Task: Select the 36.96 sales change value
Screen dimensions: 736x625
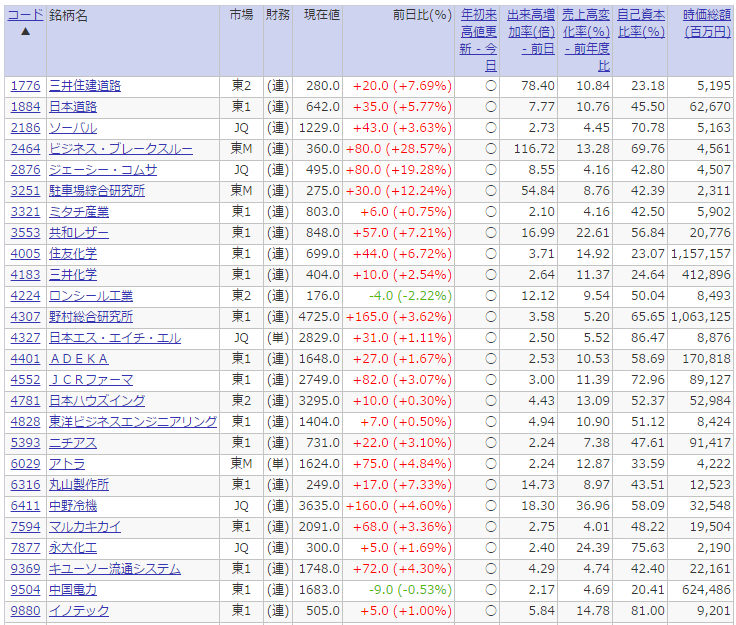Action: tap(593, 506)
